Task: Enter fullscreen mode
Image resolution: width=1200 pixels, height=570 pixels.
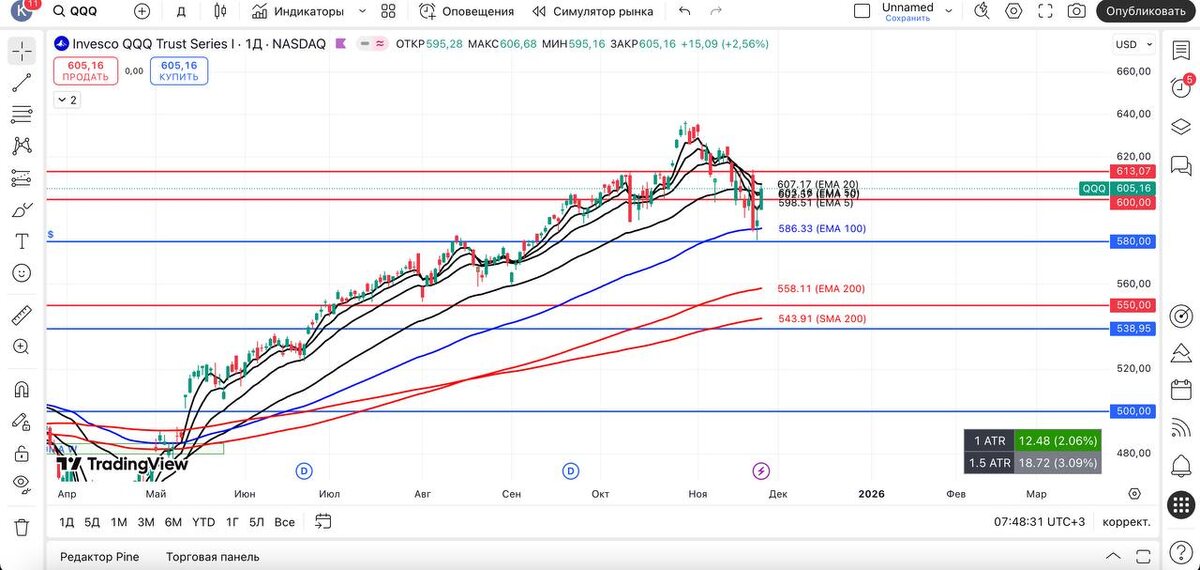Action: [x=1045, y=11]
